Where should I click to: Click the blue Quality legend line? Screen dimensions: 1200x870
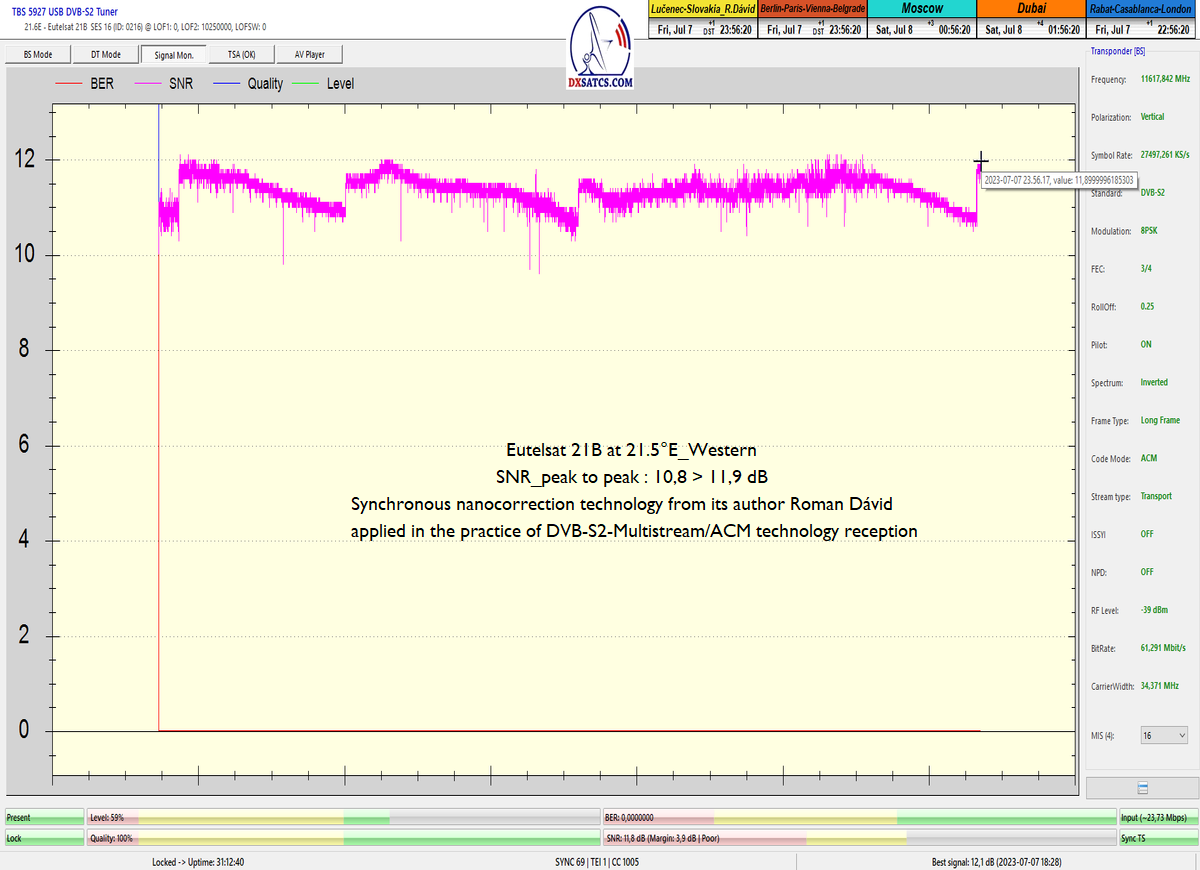(224, 84)
